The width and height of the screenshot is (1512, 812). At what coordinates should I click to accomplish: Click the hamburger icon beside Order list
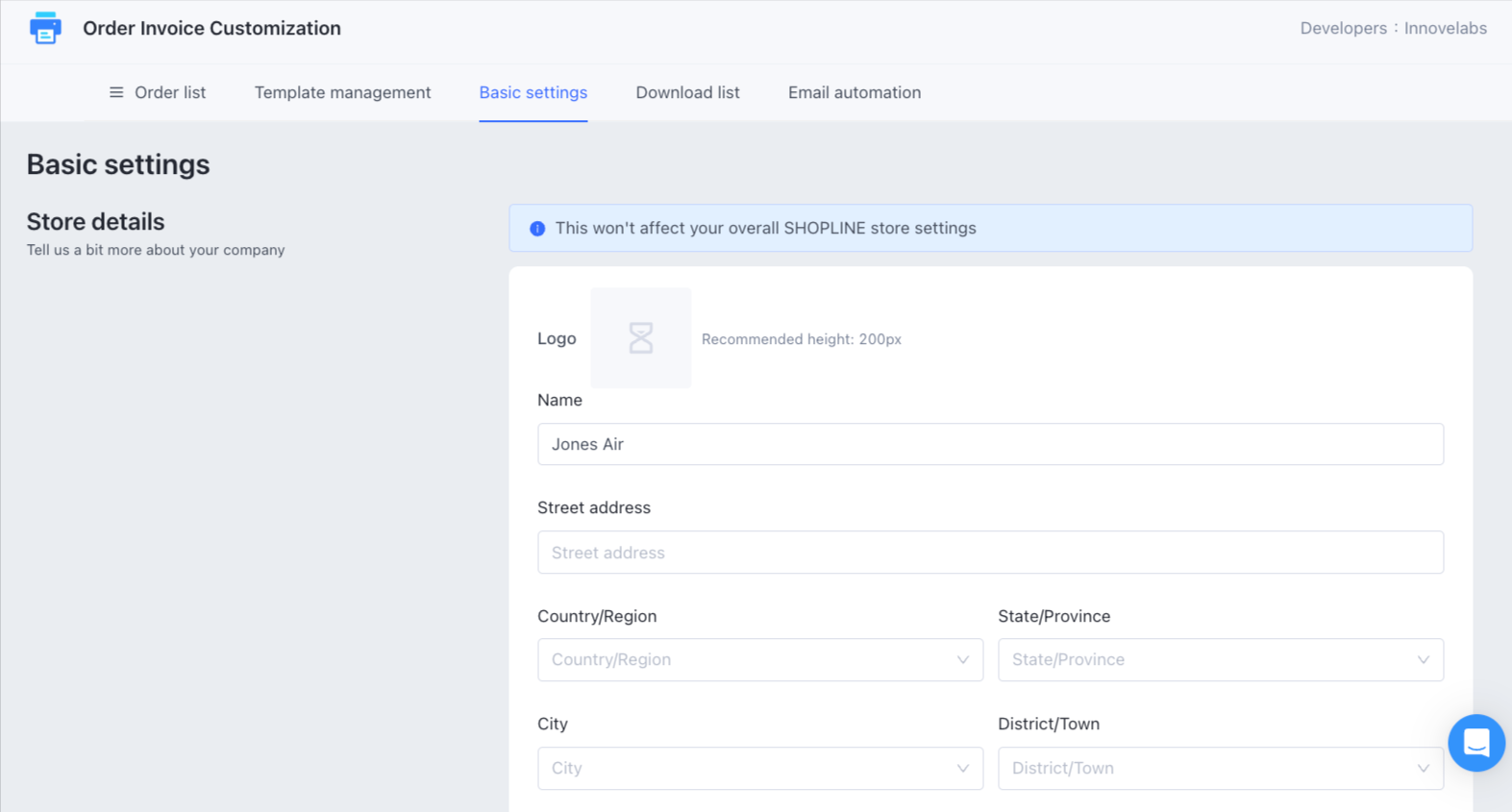click(x=116, y=92)
